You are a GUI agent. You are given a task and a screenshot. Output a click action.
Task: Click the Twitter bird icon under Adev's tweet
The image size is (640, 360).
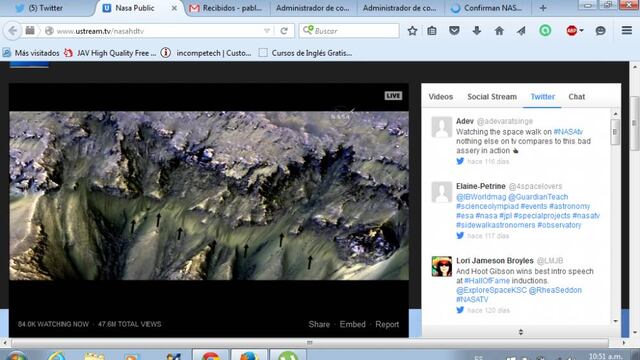point(460,161)
